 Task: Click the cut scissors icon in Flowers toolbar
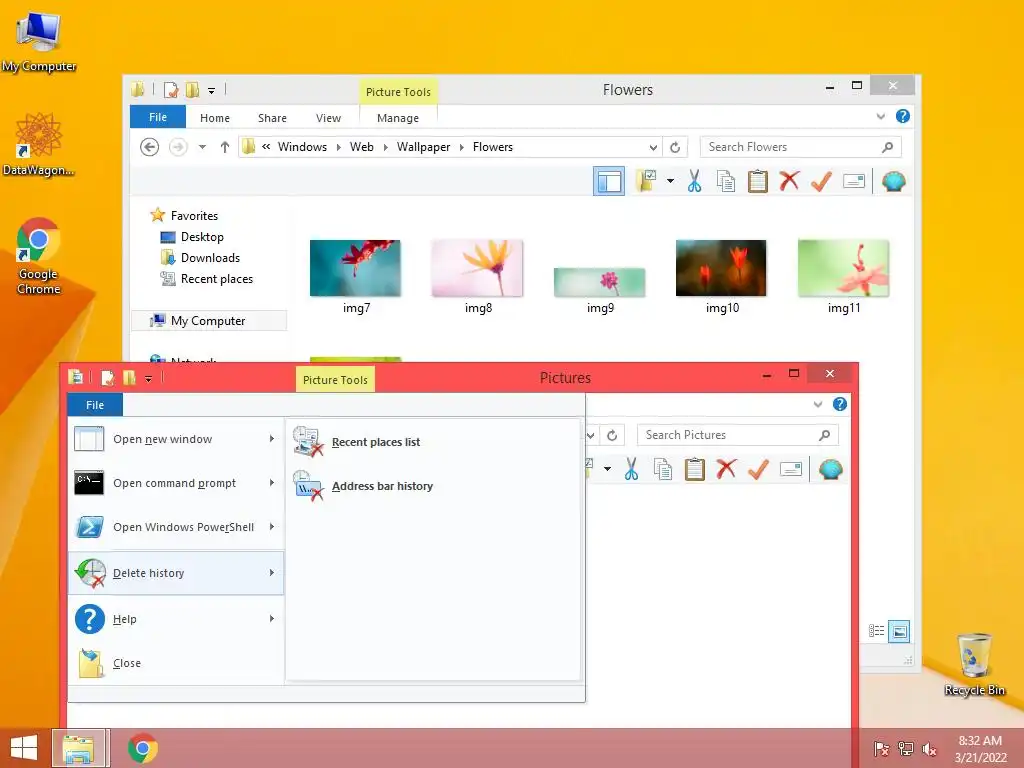tap(694, 181)
